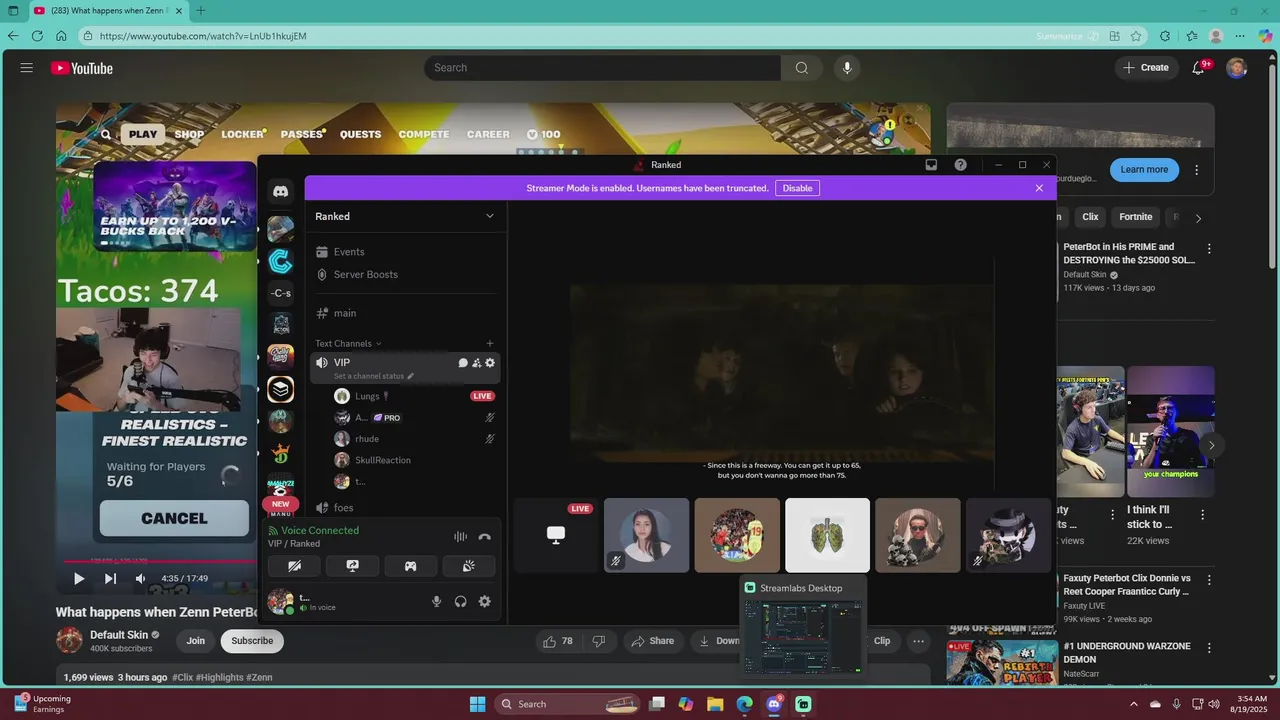
Task: Turn on Discord camera
Action: pos(294,566)
